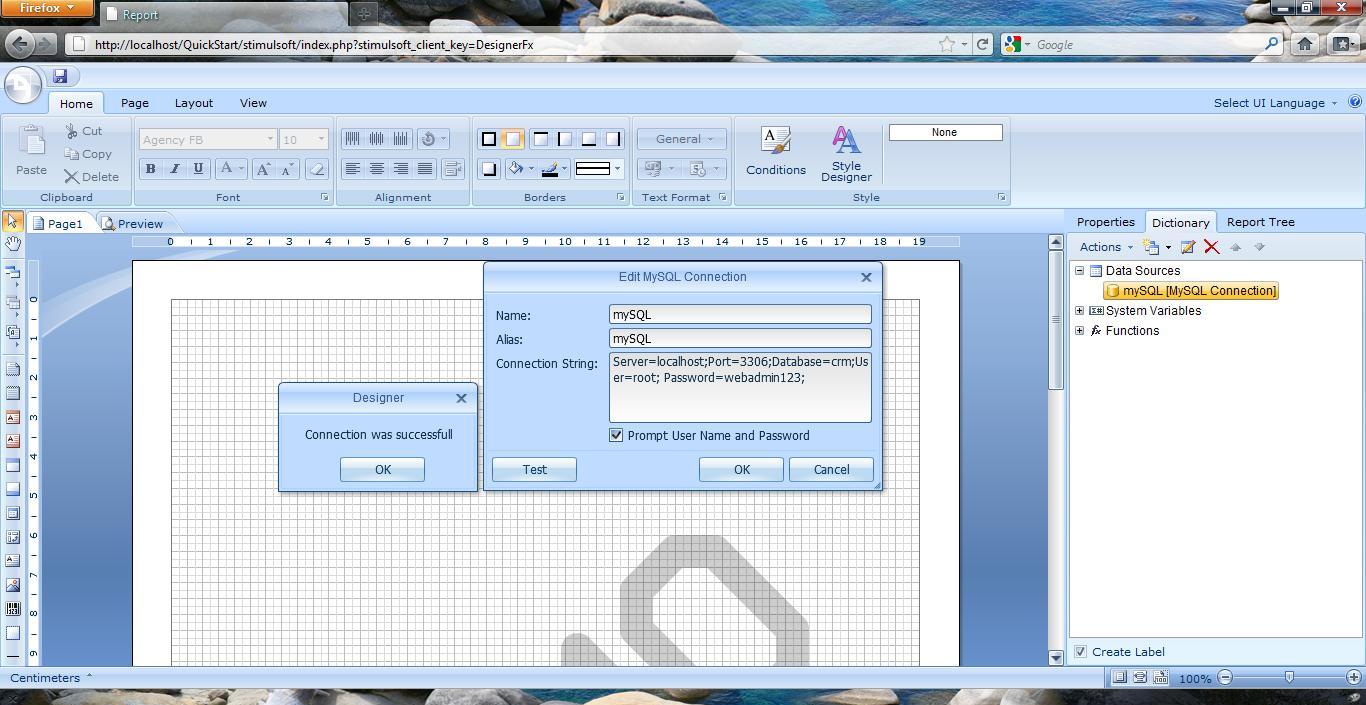
Task: Set vertical alignment to middle
Action: tap(376, 139)
